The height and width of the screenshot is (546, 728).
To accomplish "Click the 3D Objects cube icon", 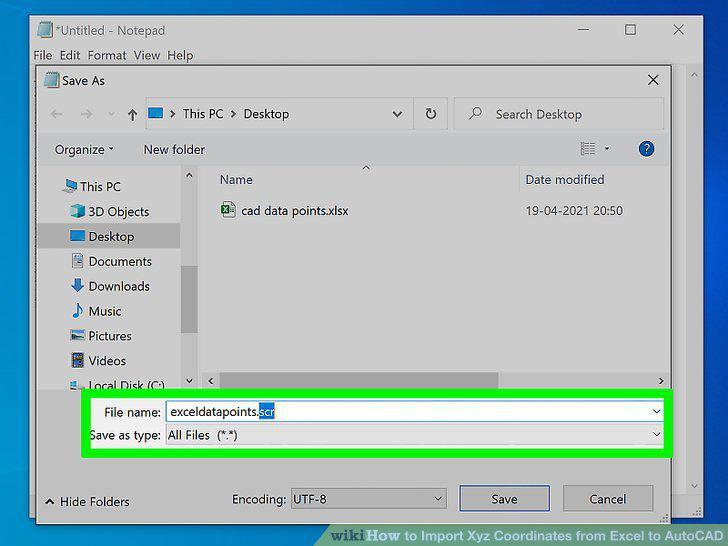I will pos(77,211).
